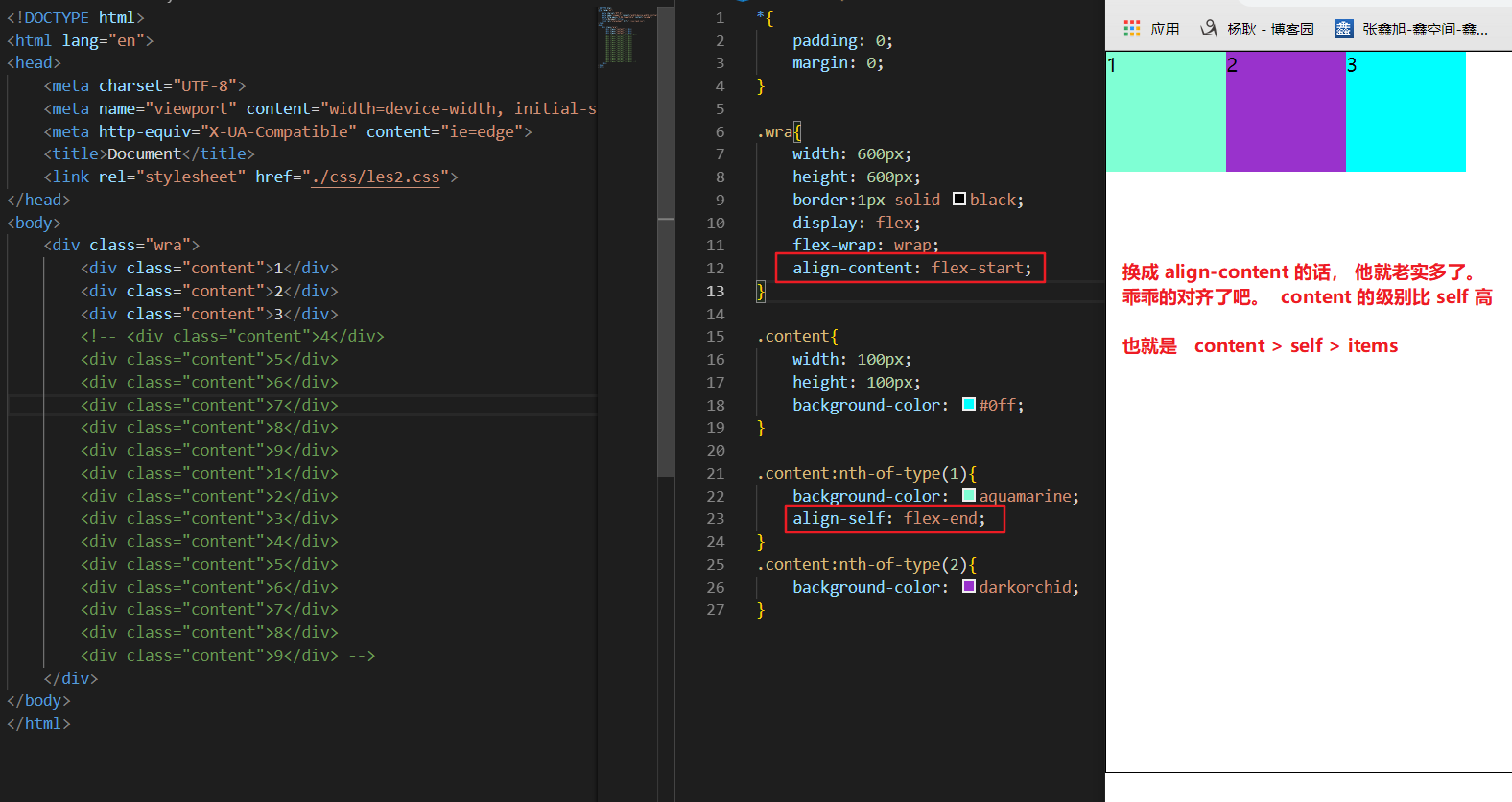Click the HTML editor vertical scrollbar thumb
The width and height of the screenshot is (1512, 802).
coord(666,345)
